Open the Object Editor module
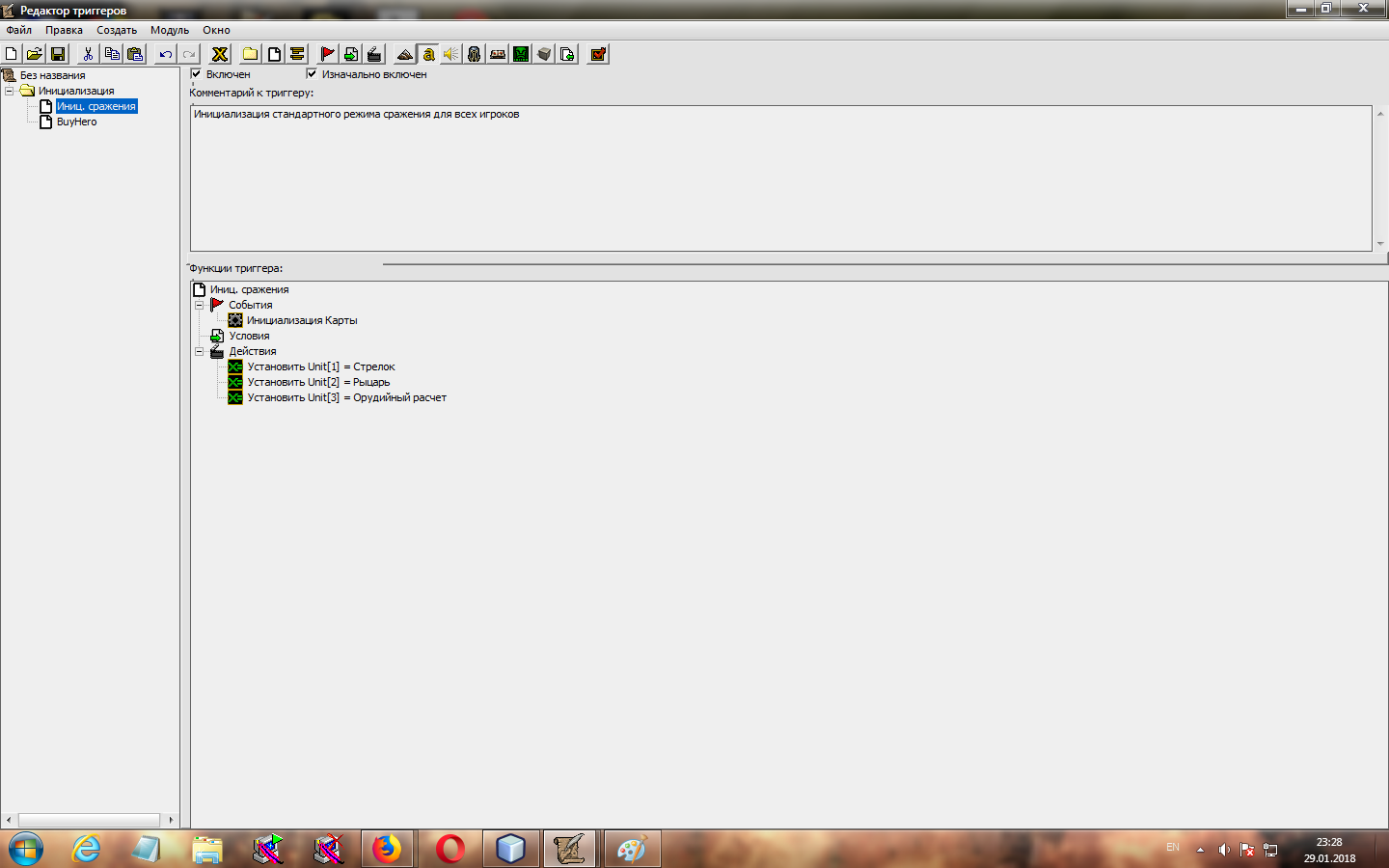 click(475, 54)
